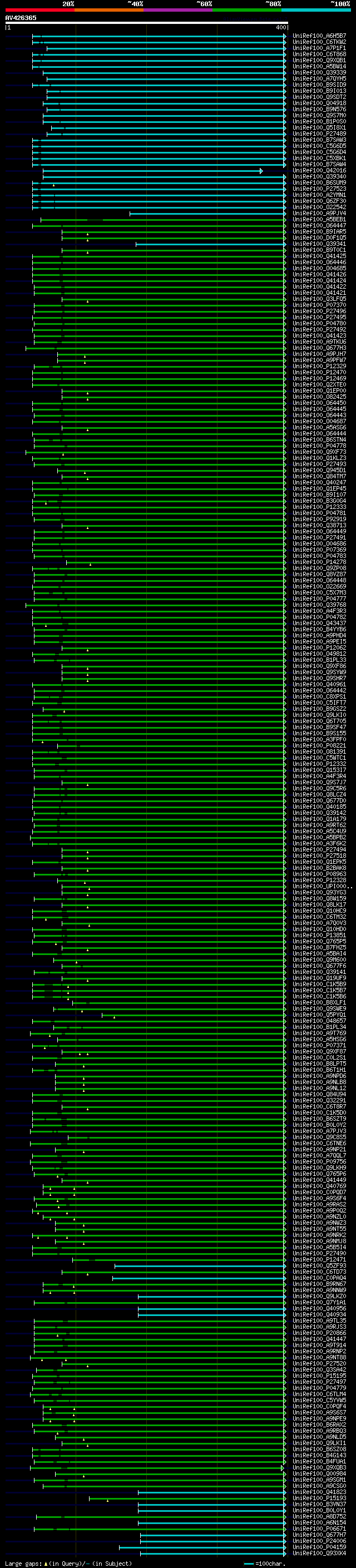Click the red ~20% identity legend bar
This screenshot has width=356, height=1568.
[40, 10]
